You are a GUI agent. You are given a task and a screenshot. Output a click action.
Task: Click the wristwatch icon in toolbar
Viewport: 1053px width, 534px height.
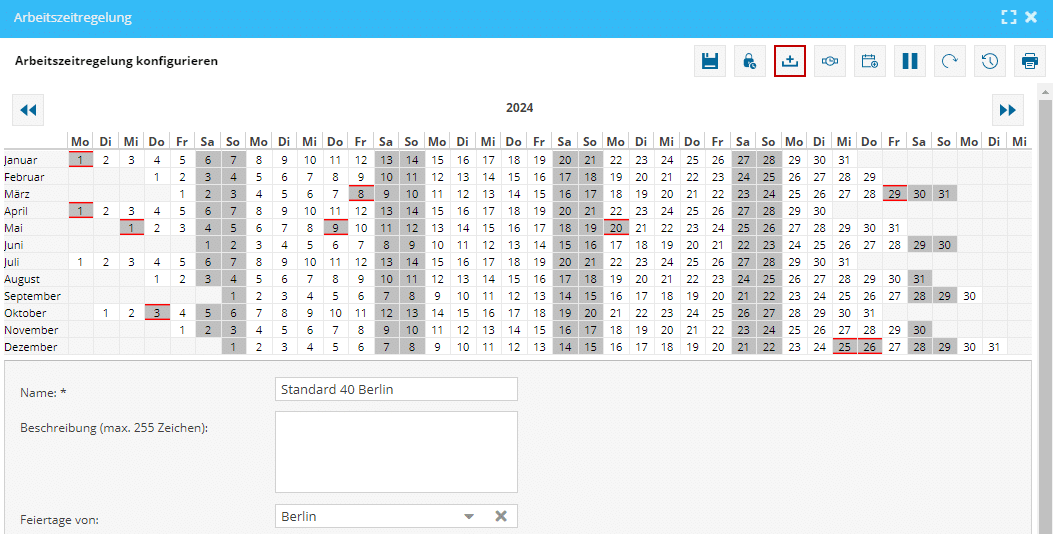(830, 61)
